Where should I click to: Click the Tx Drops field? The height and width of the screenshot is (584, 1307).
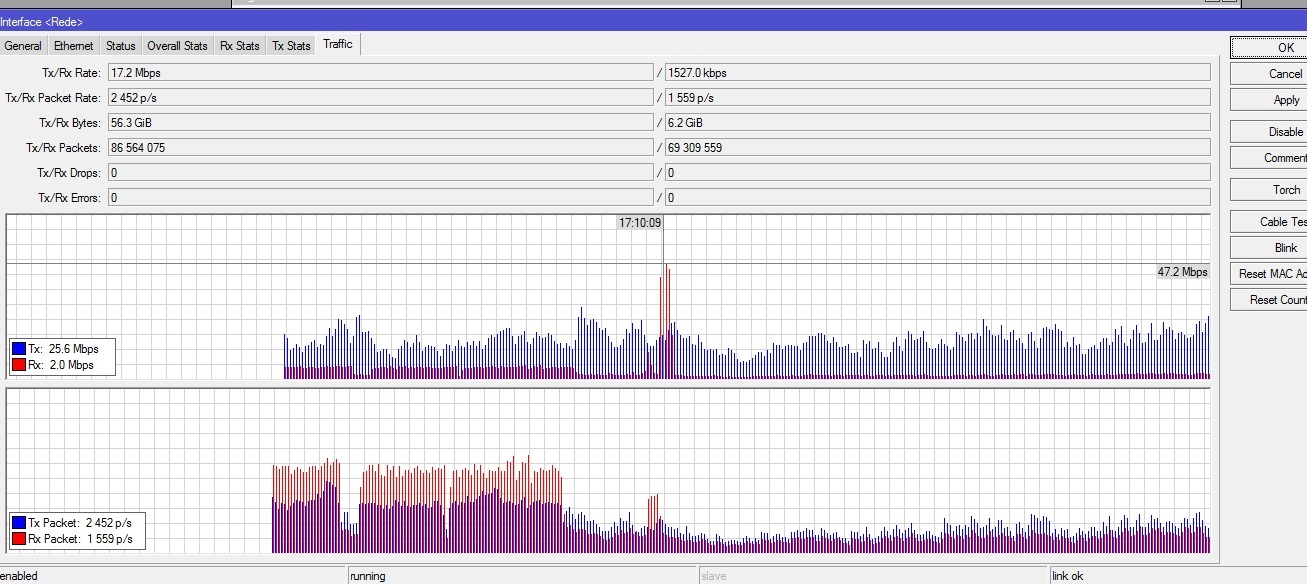click(x=380, y=173)
